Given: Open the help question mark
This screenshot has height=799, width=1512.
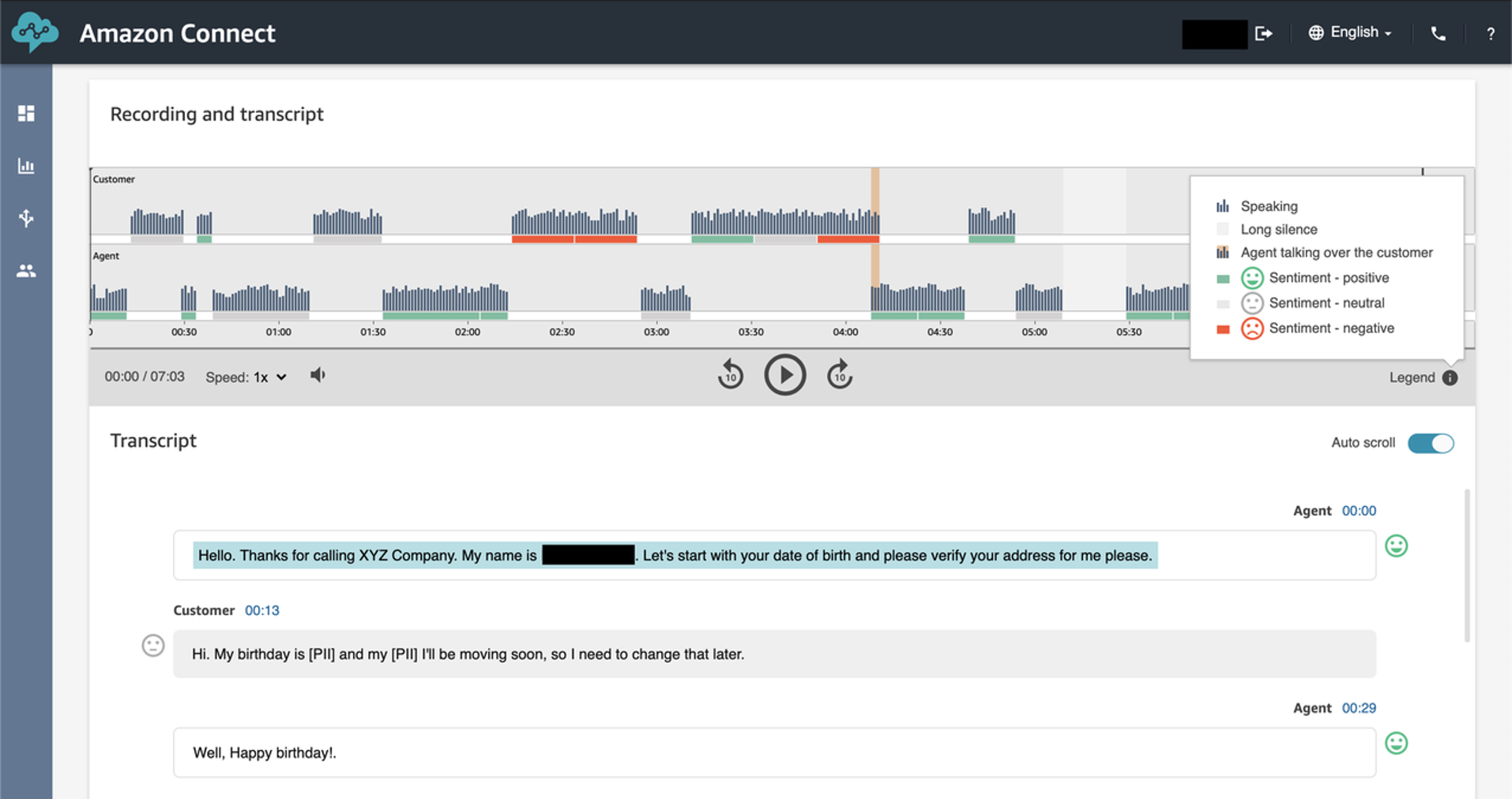Looking at the screenshot, I should click(1491, 33).
